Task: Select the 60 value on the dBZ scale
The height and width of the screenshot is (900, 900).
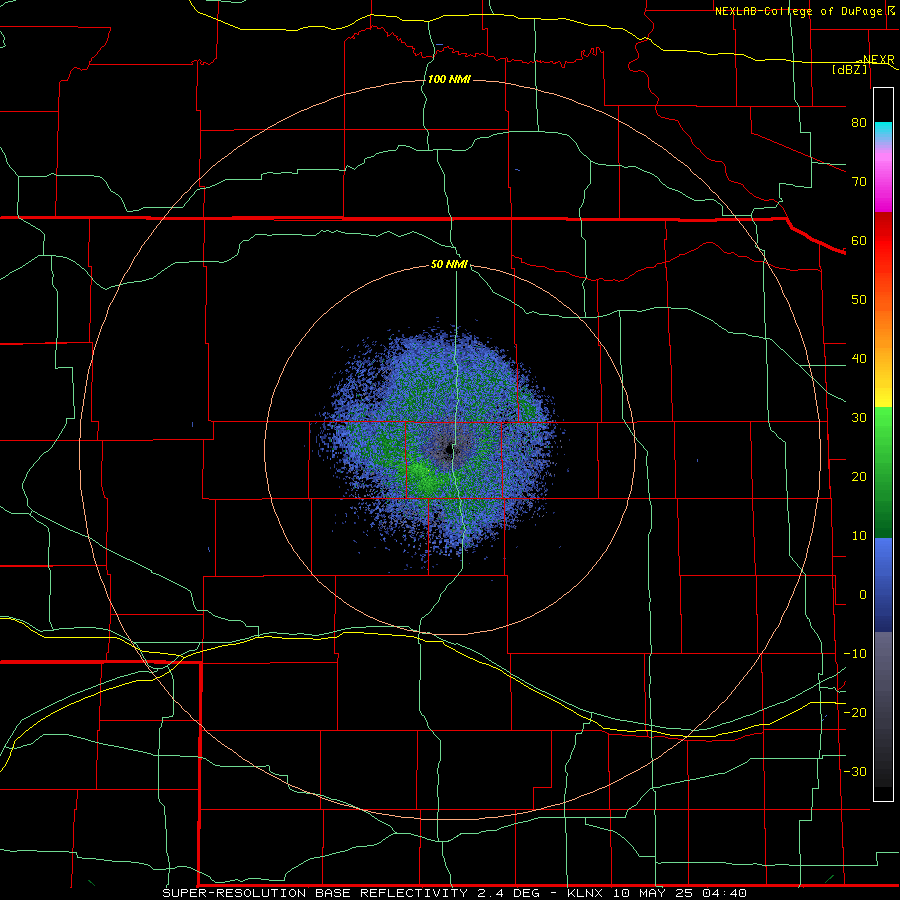Action: point(859,240)
